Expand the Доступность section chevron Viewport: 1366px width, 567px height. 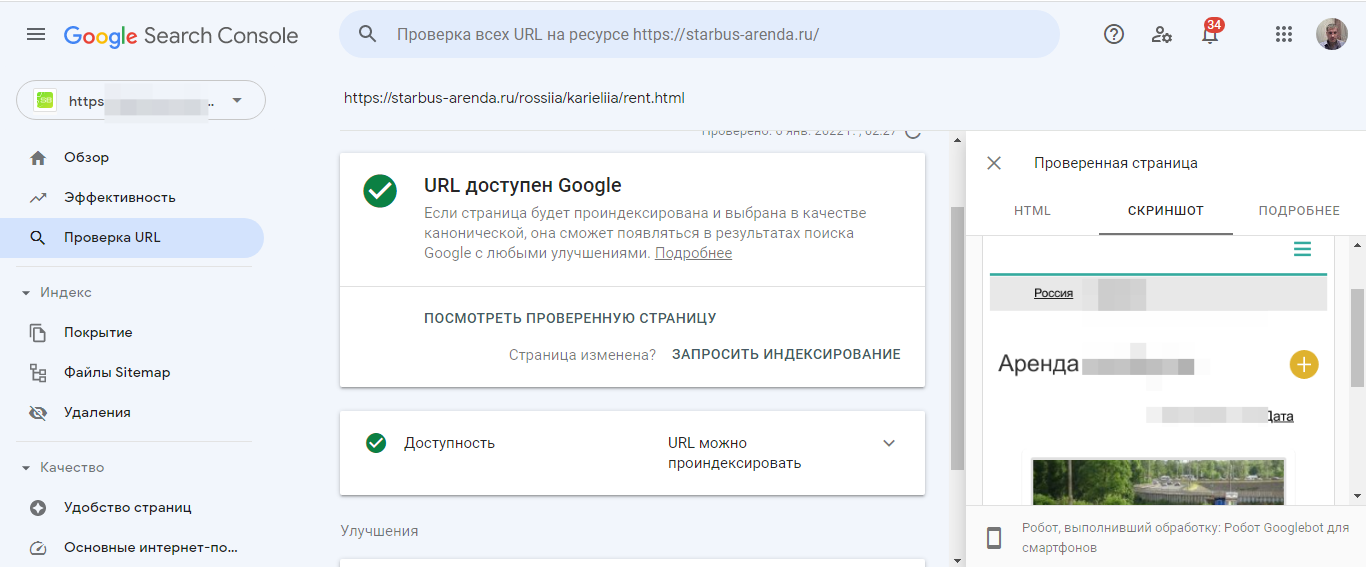(889, 443)
